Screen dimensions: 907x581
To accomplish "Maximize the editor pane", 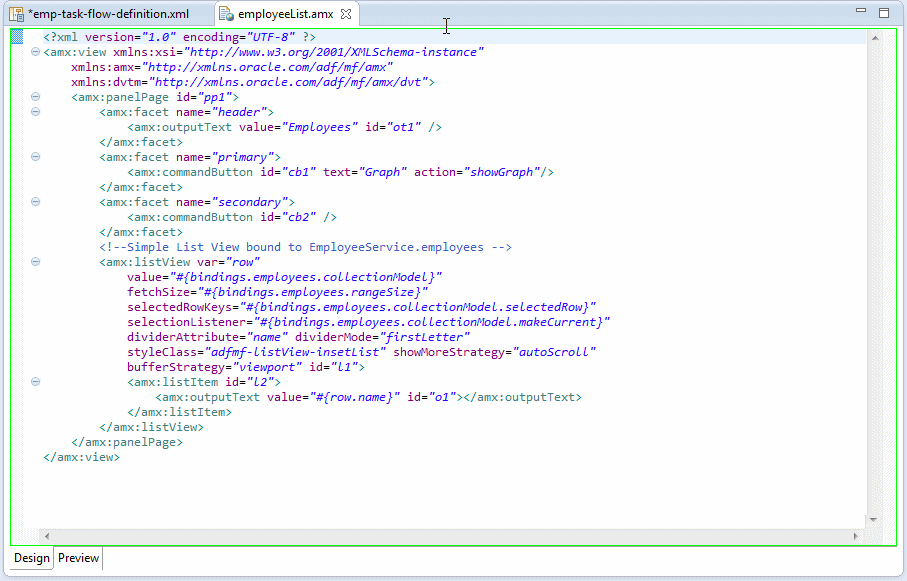I will (884, 13).
